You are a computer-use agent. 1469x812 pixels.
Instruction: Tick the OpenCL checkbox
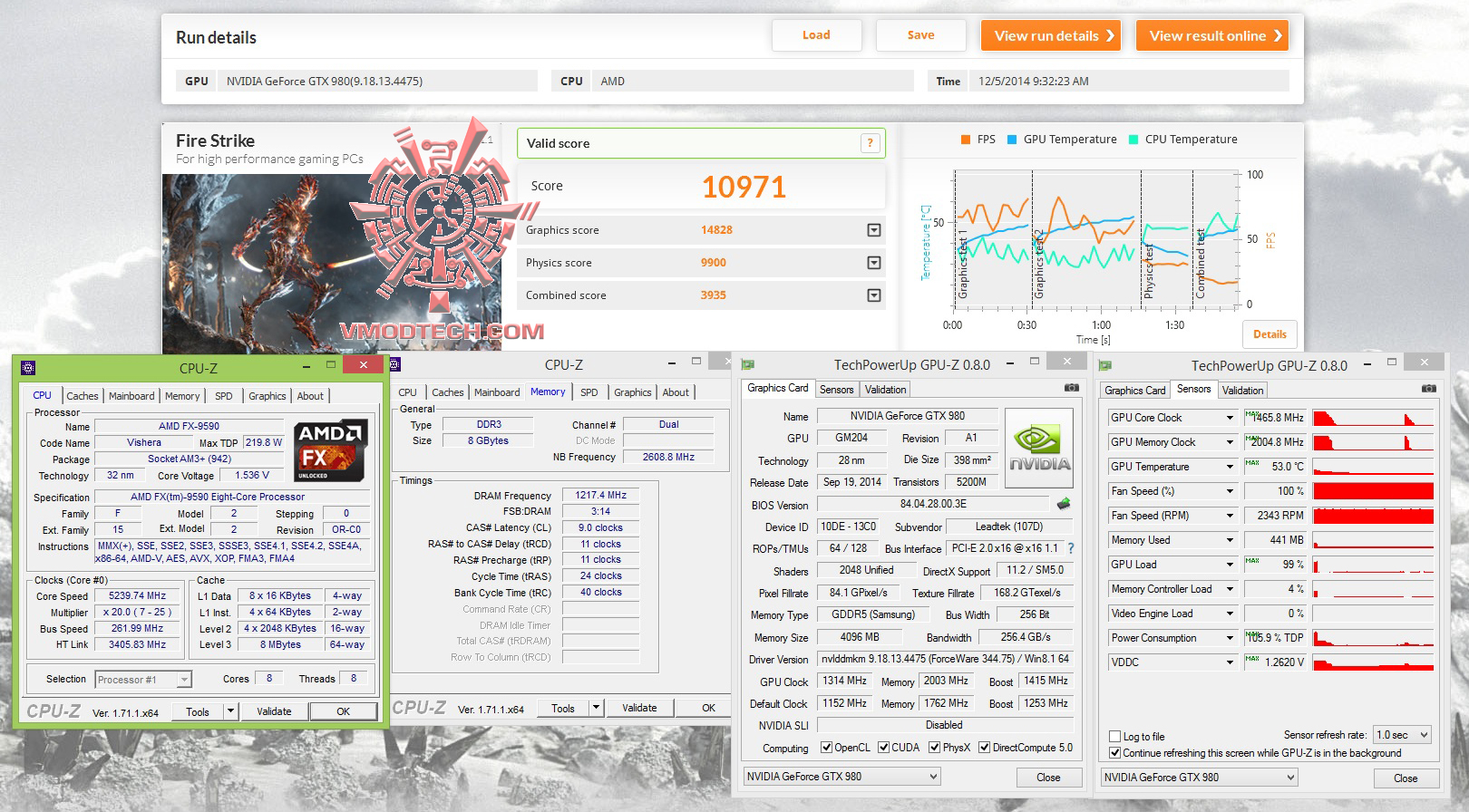point(826,748)
